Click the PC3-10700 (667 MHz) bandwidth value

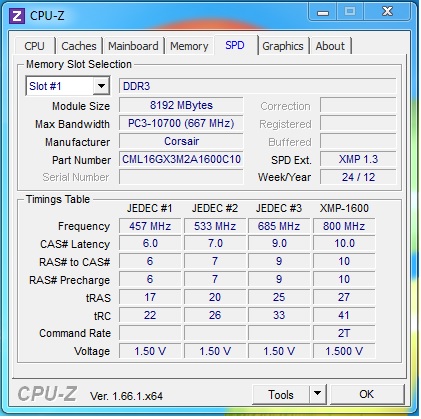click(x=181, y=123)
